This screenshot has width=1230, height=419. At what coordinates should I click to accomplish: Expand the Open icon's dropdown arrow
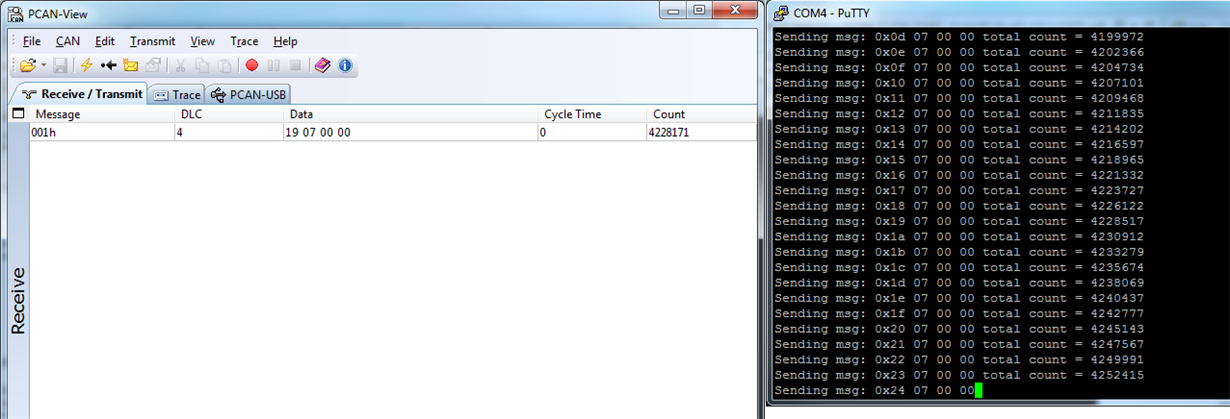click(43, 65)
